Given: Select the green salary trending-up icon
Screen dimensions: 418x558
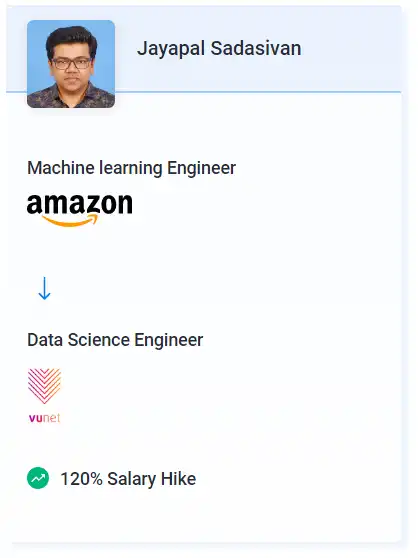Looking at the screenshot, I should tap(38, 478).
